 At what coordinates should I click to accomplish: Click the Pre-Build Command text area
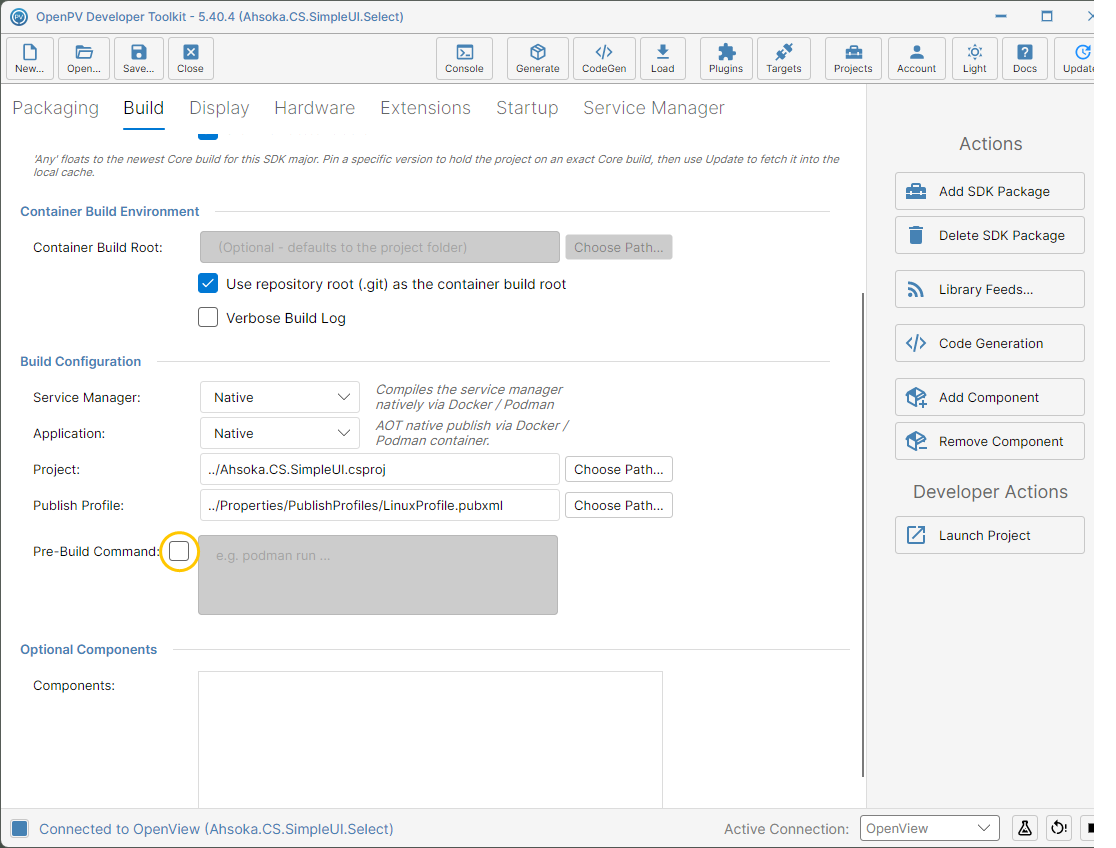click(x=378, y=575)
